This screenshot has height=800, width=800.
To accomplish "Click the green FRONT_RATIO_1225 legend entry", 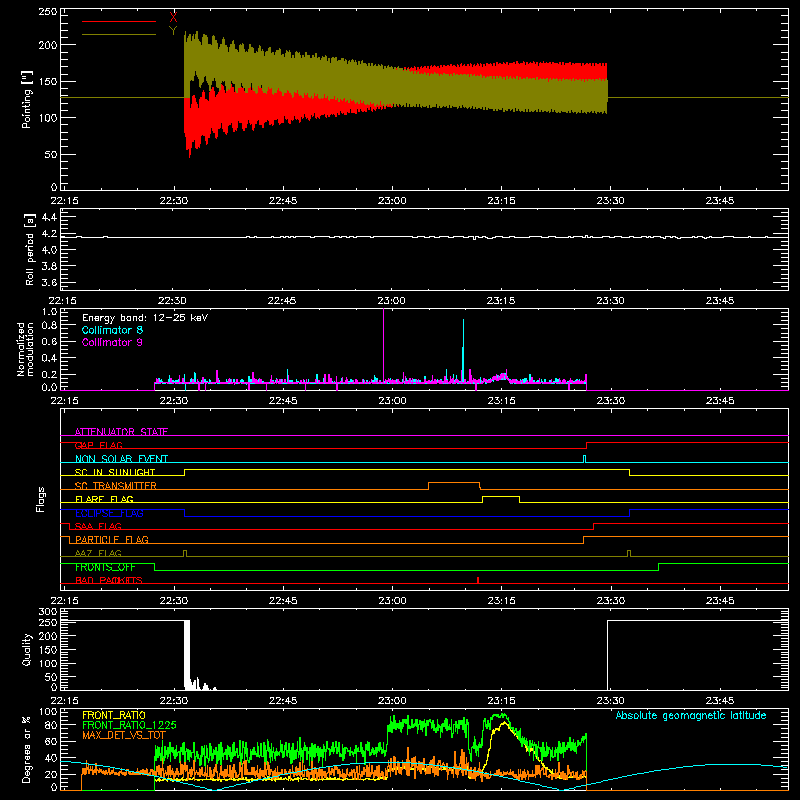I will (x=129, y=725).
